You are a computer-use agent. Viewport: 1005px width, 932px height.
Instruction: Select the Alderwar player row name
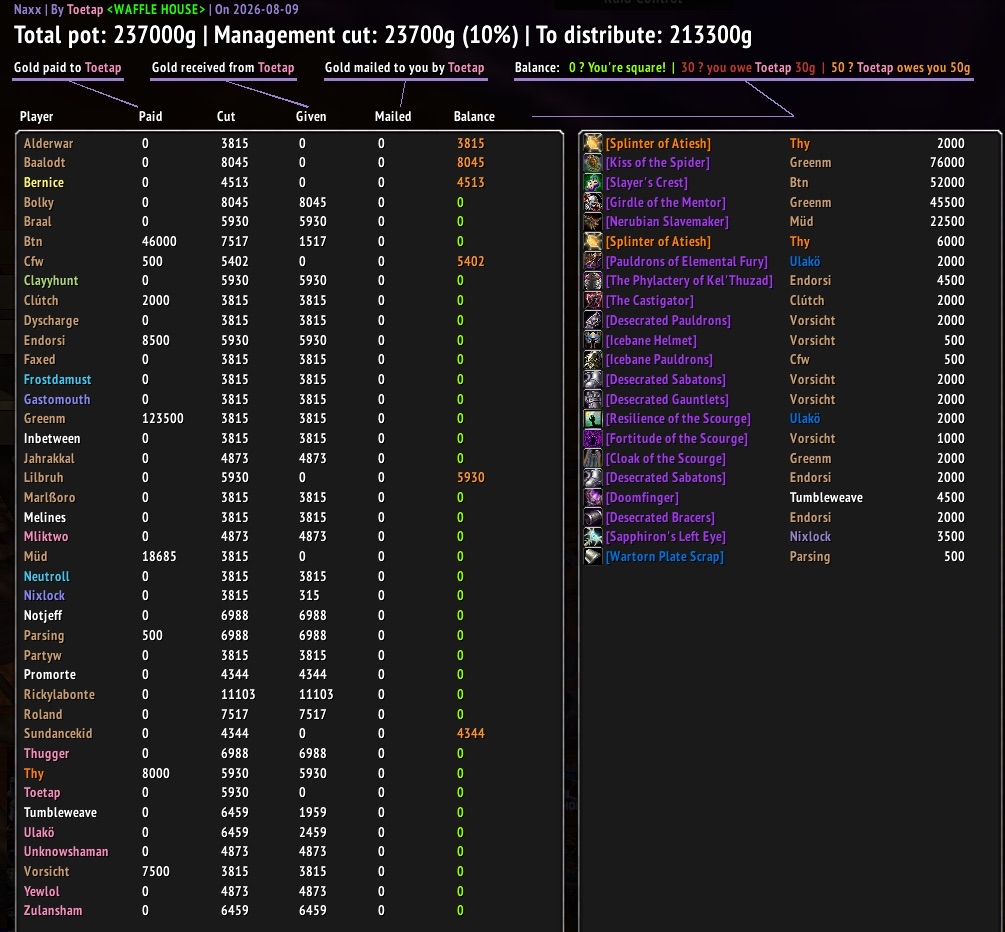(x=49, y=144)
